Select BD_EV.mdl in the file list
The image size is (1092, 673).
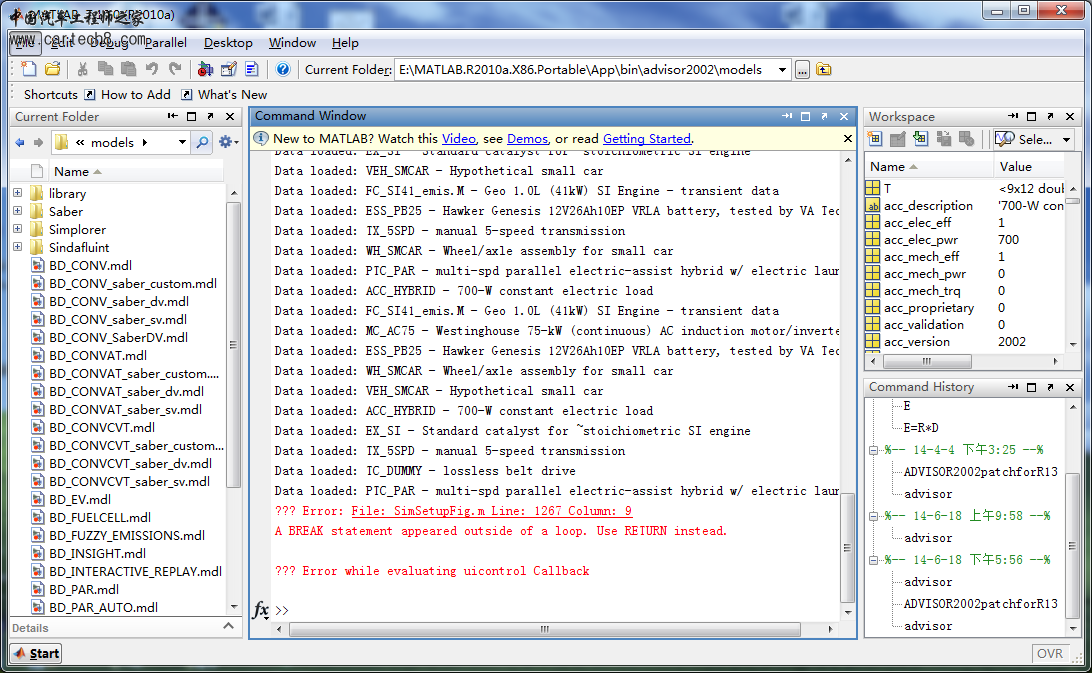79,500
